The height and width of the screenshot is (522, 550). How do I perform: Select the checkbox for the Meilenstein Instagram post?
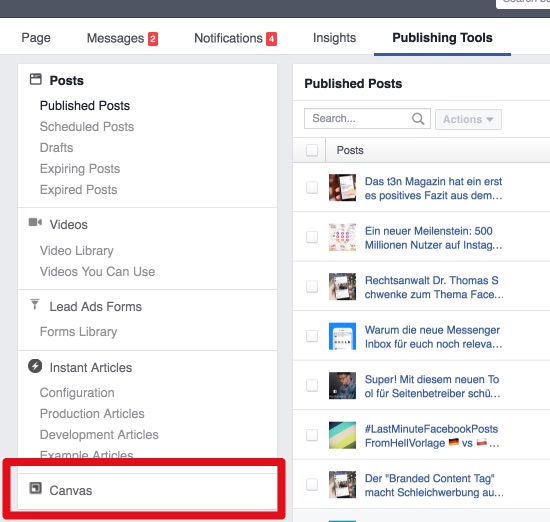click(x=312, y=237)
